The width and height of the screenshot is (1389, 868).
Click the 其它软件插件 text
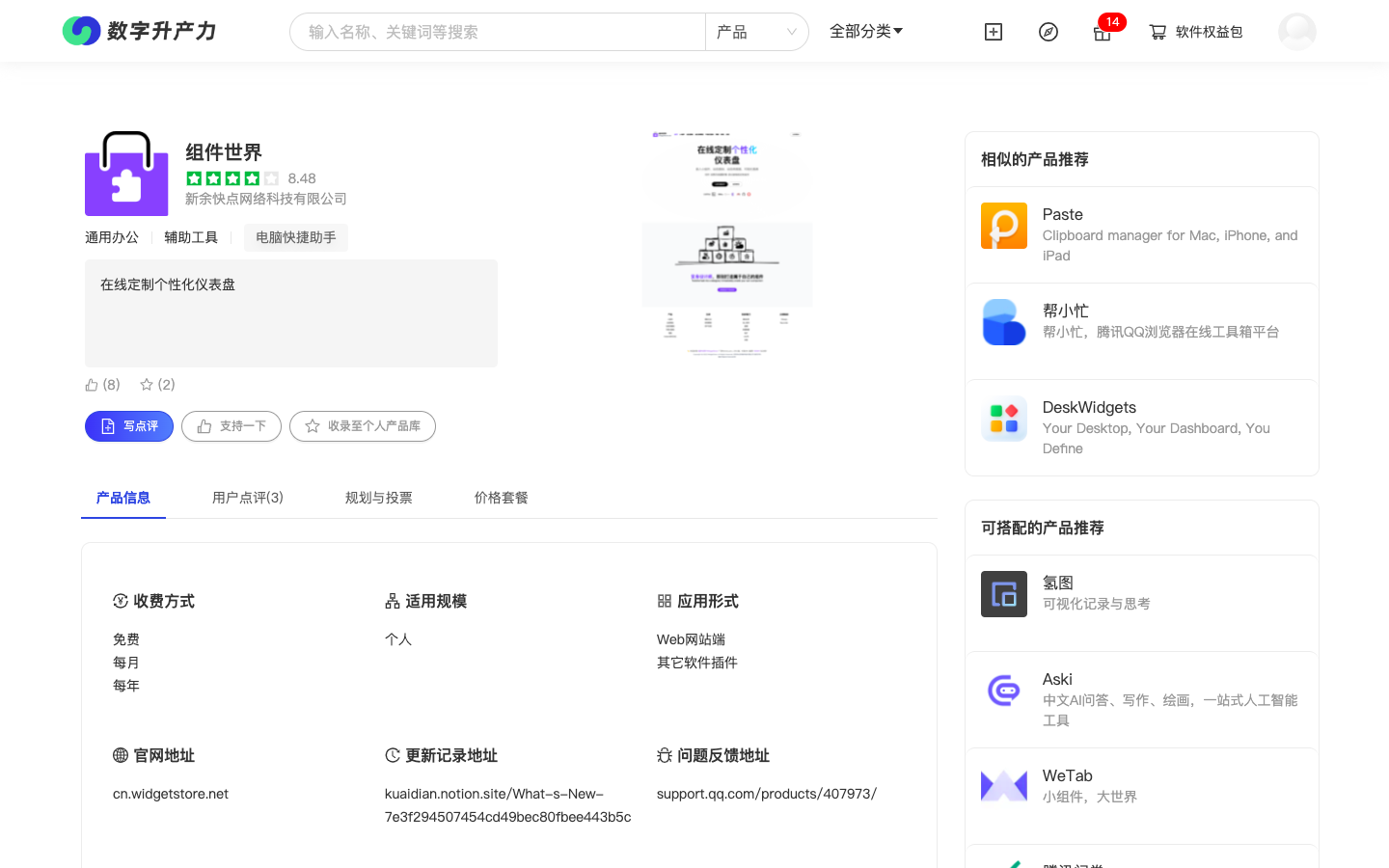[697, 663]
